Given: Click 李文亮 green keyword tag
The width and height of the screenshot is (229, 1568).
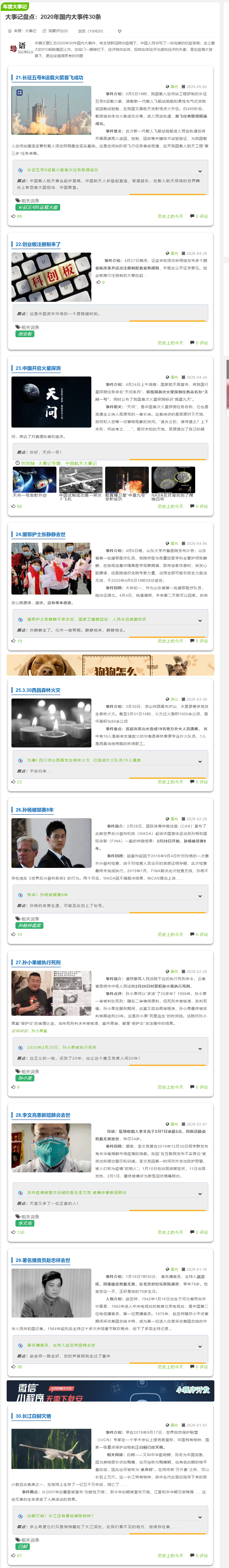Looking at the screenshot, I should [25, 1206].
